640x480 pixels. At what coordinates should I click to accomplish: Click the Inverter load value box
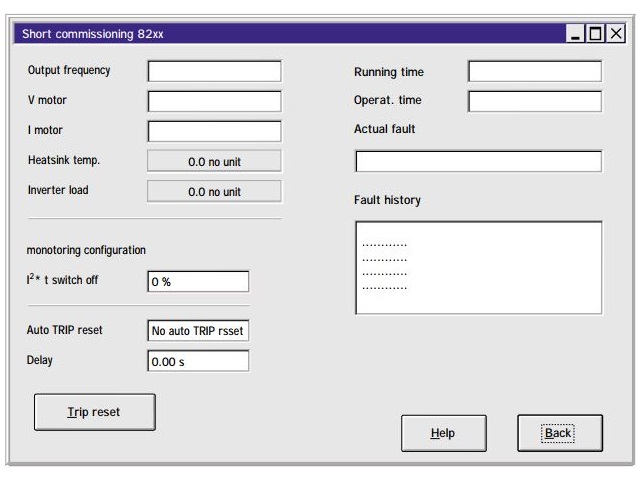[x=214, y=191]
